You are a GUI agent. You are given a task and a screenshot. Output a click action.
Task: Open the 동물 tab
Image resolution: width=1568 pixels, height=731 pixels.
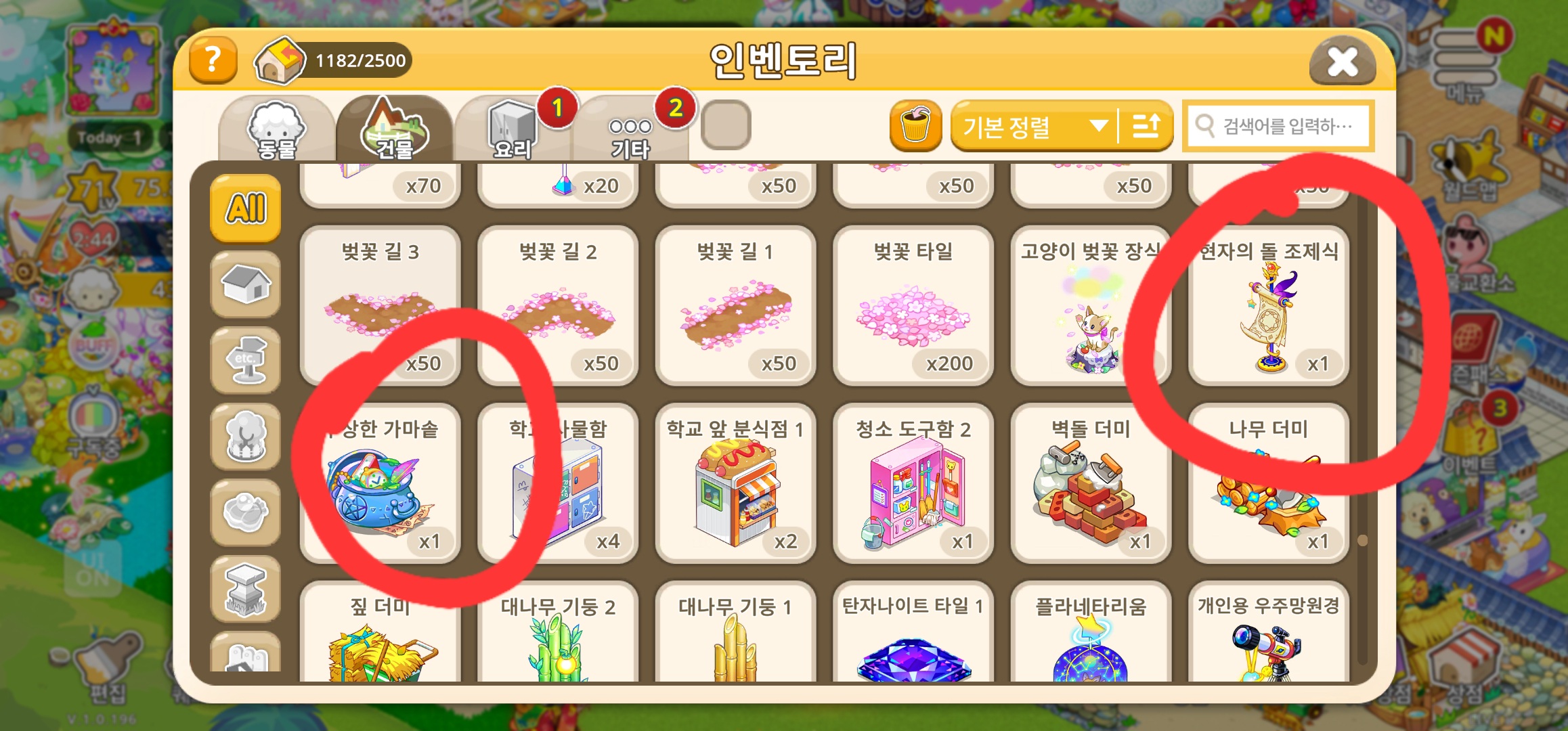point(276,130)
